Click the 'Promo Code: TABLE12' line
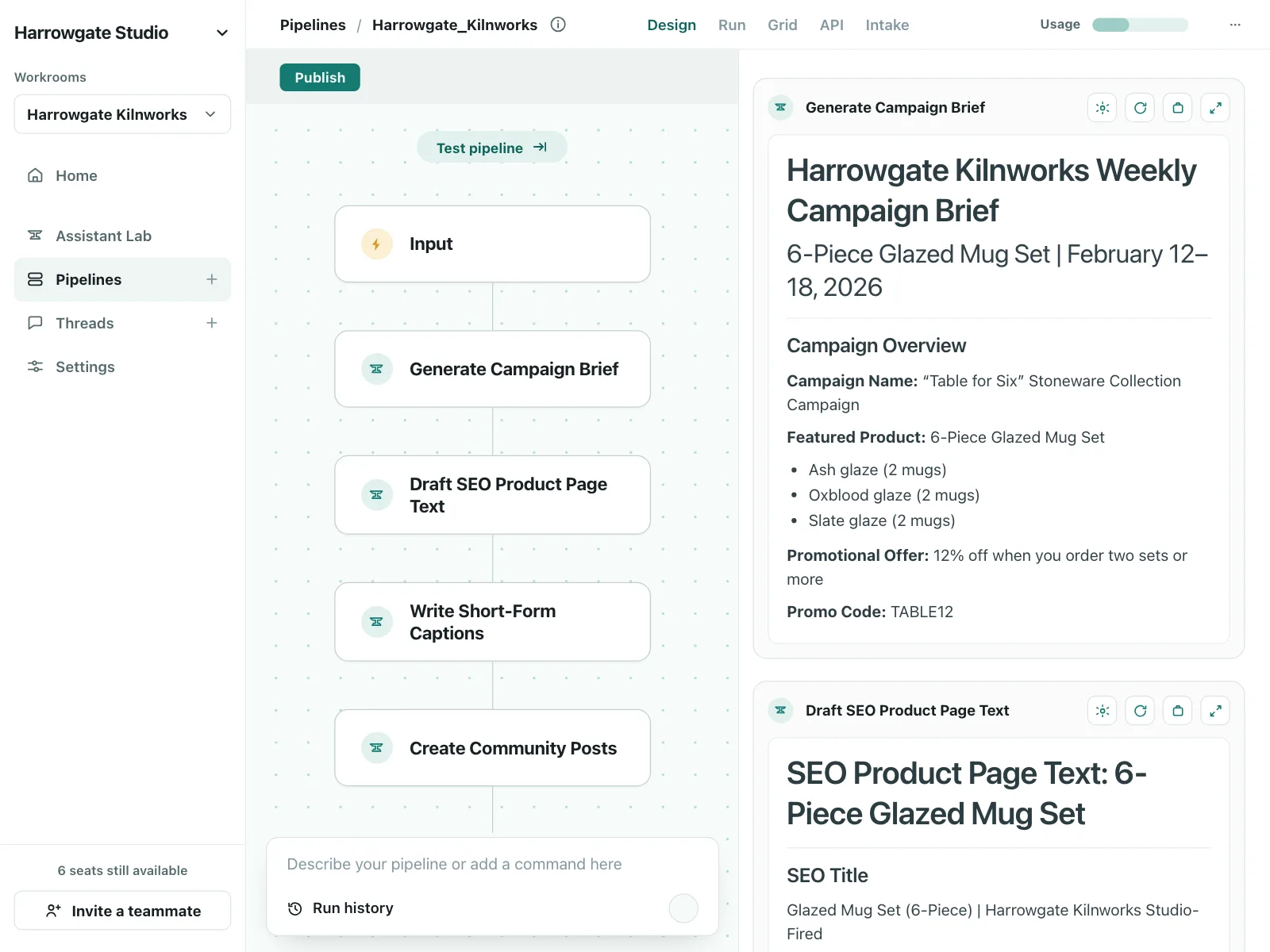 point(870,612)
